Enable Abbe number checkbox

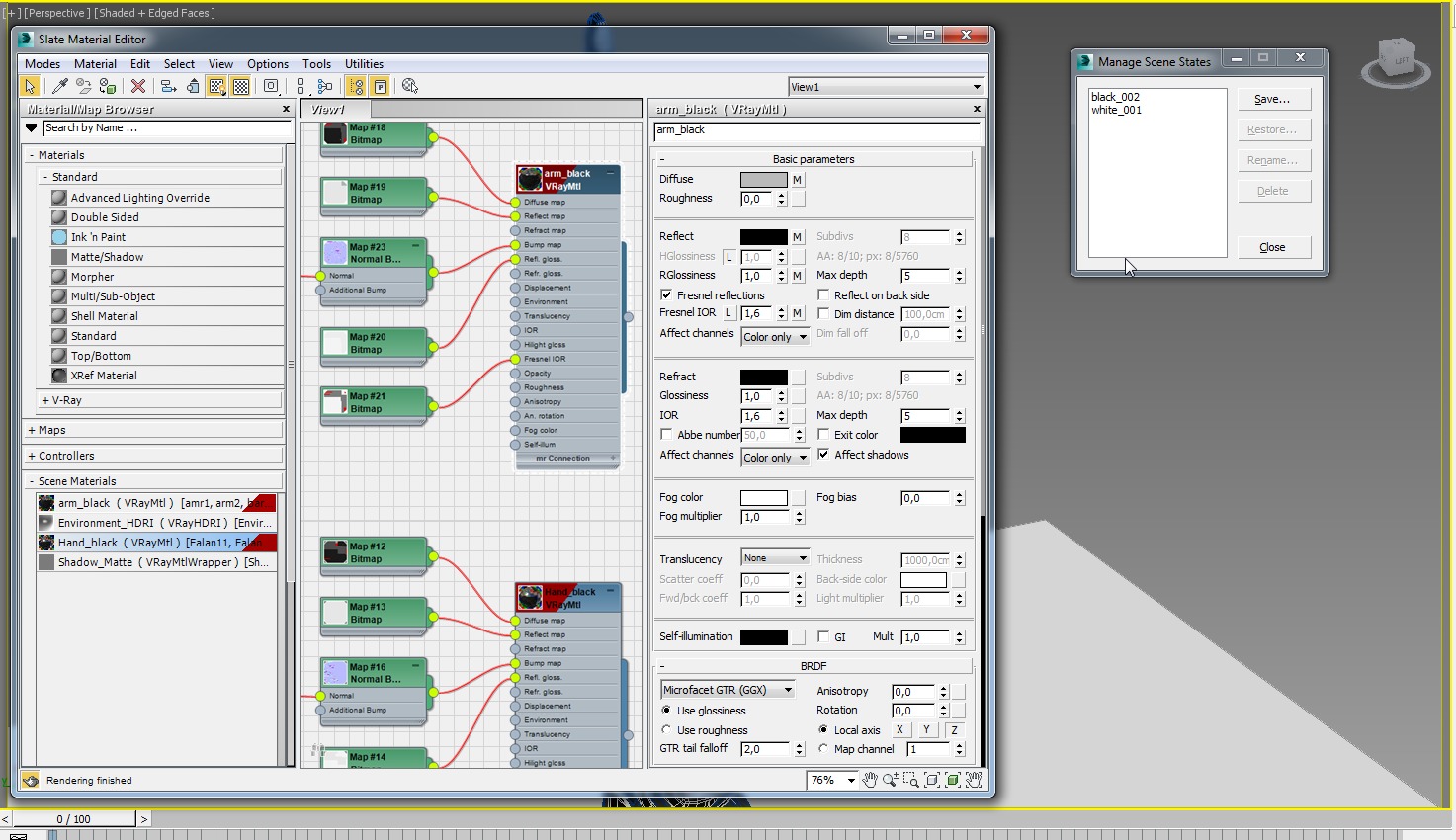click(x=666, y=434)
